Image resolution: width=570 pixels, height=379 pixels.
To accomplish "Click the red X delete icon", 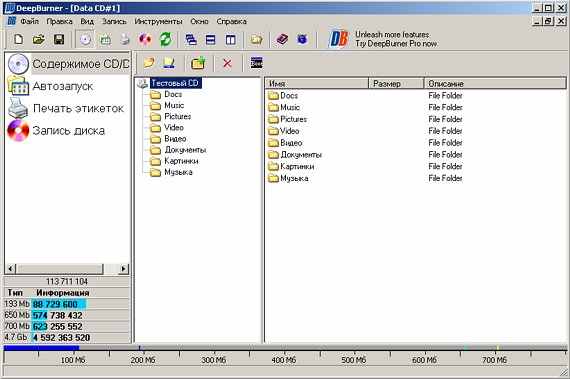I will point(227,64).
